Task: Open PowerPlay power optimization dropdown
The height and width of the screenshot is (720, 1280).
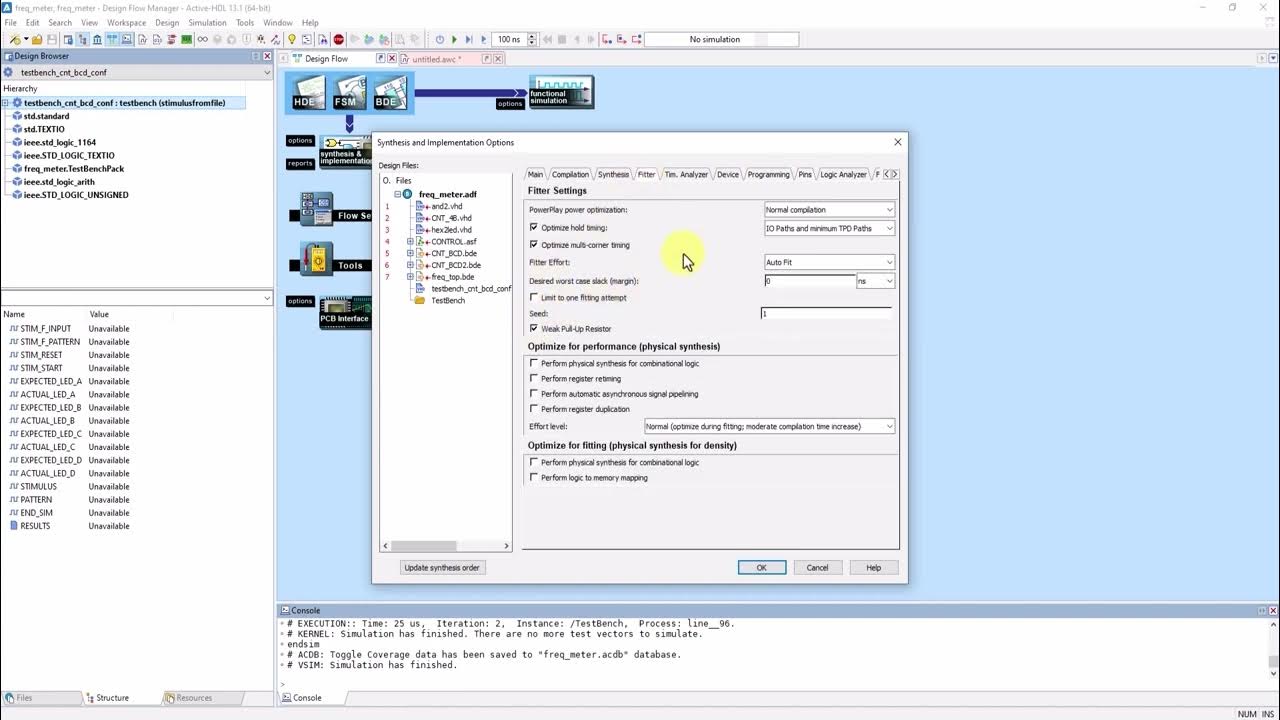Action: 829,210
